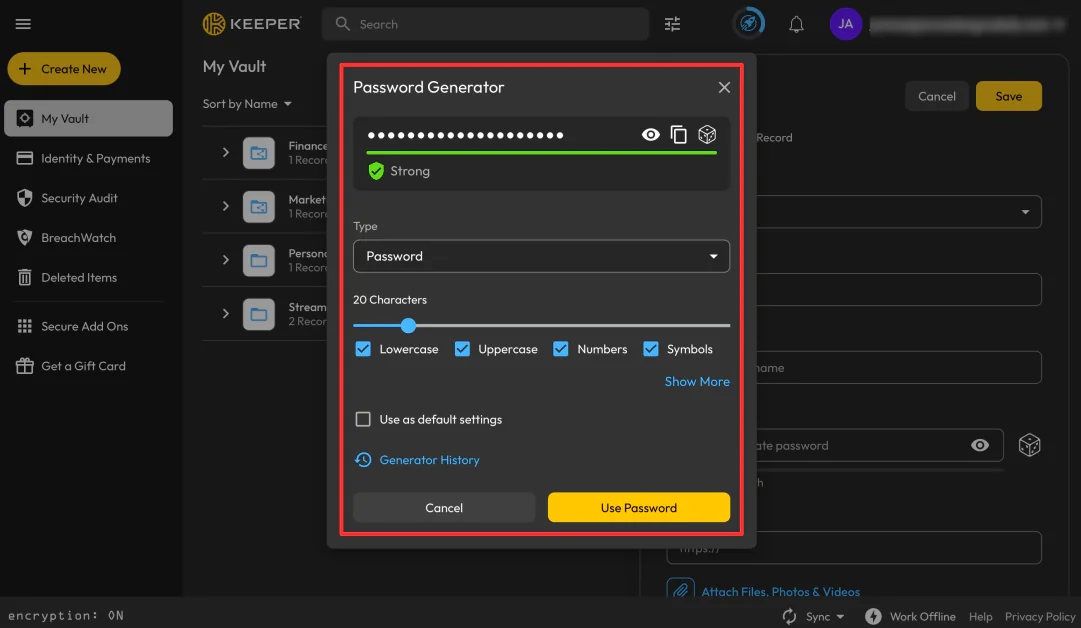Click the Create New button
The height and width of the screenshot is (628, 1081).
click(64, 69)
